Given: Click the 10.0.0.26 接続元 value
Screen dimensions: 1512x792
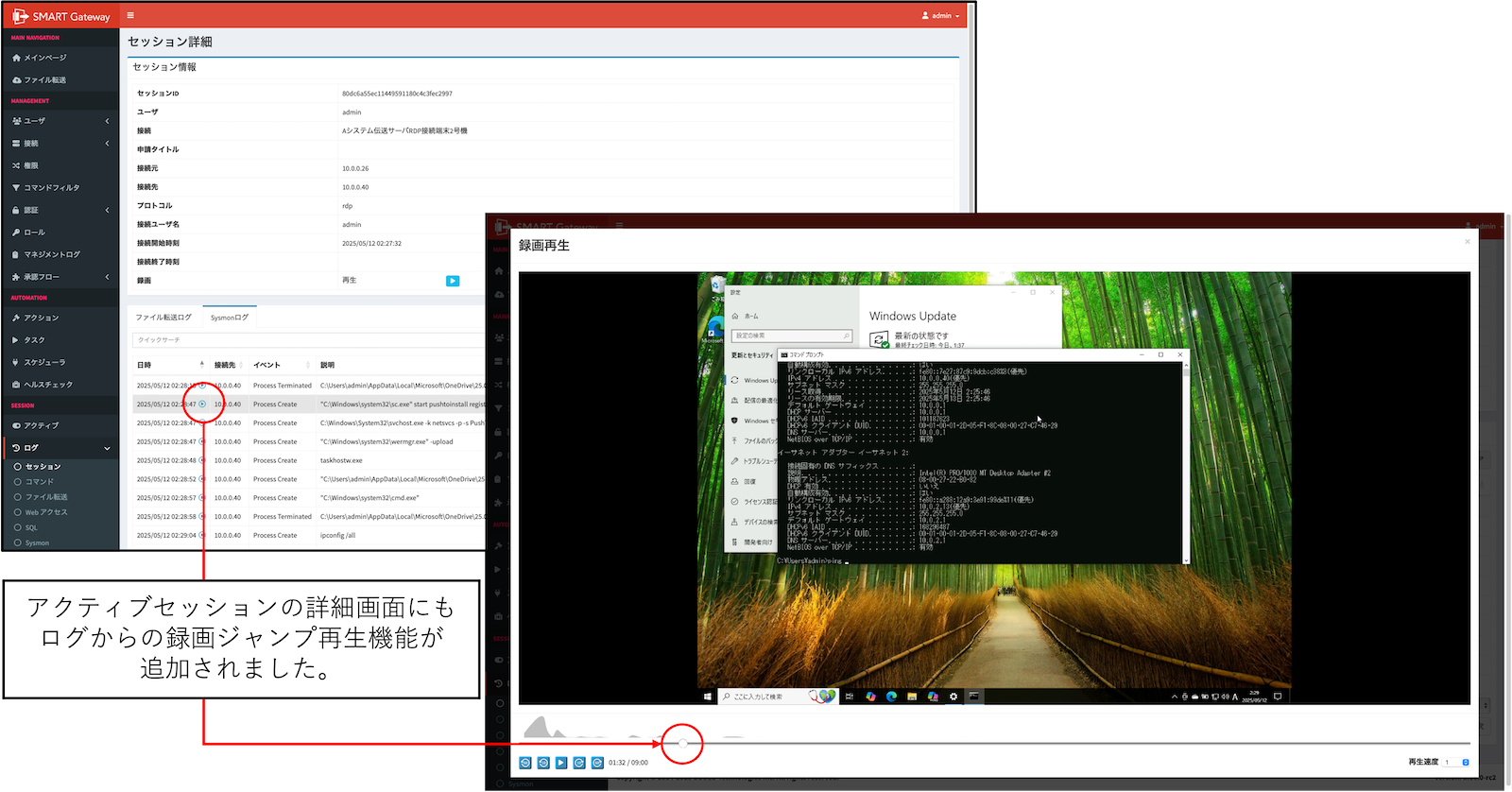Looking at the screenshot, I should click(x=355, y=168).
